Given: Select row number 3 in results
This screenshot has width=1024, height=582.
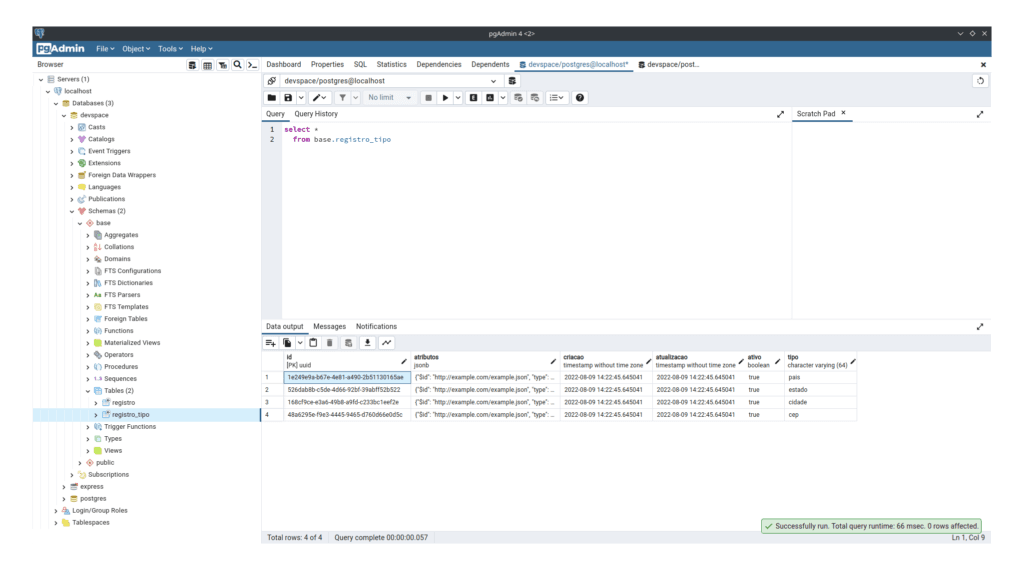Looking at the screenshot, I should 272,402.
